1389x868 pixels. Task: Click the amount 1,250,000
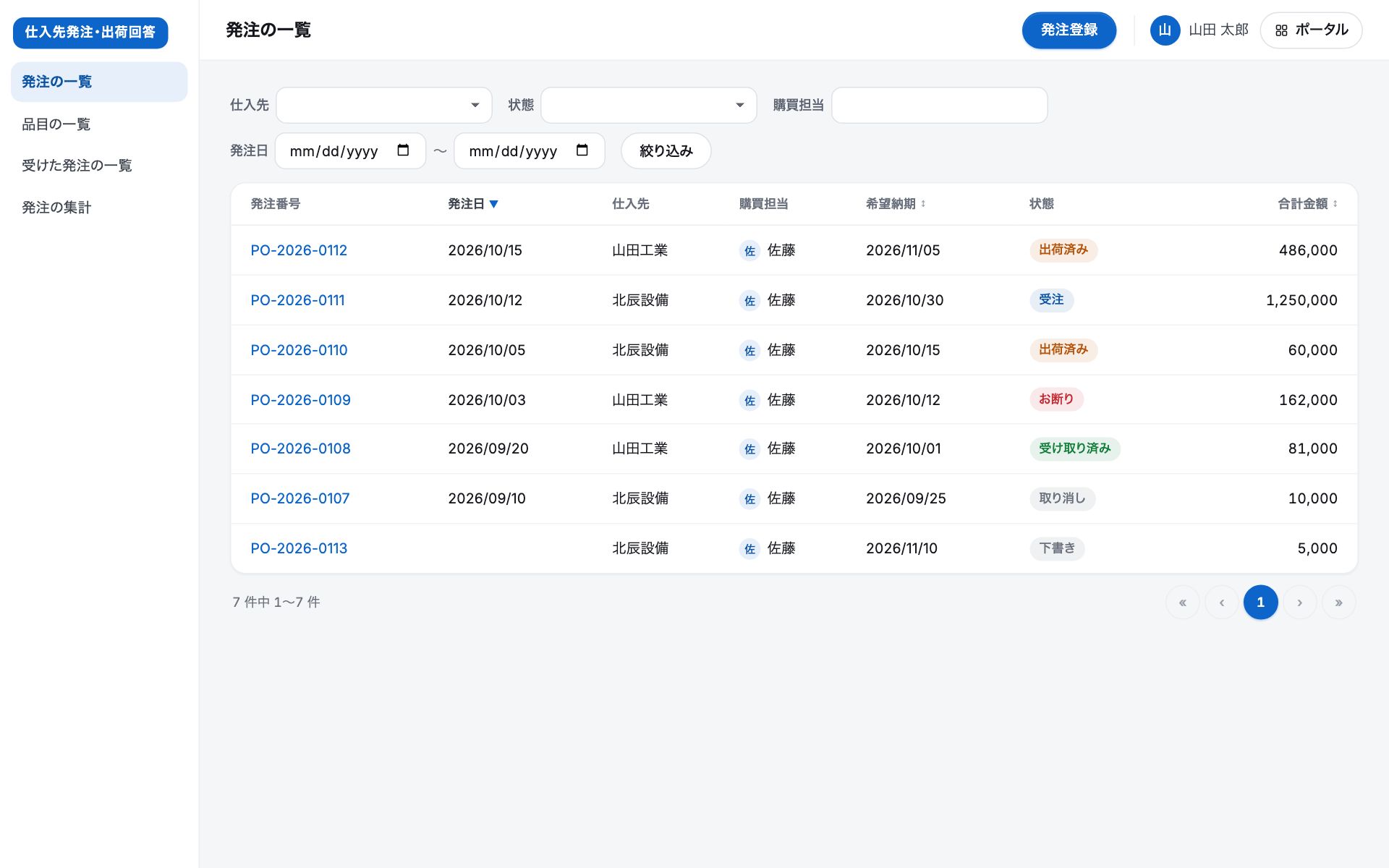(x=1301, y=300)
